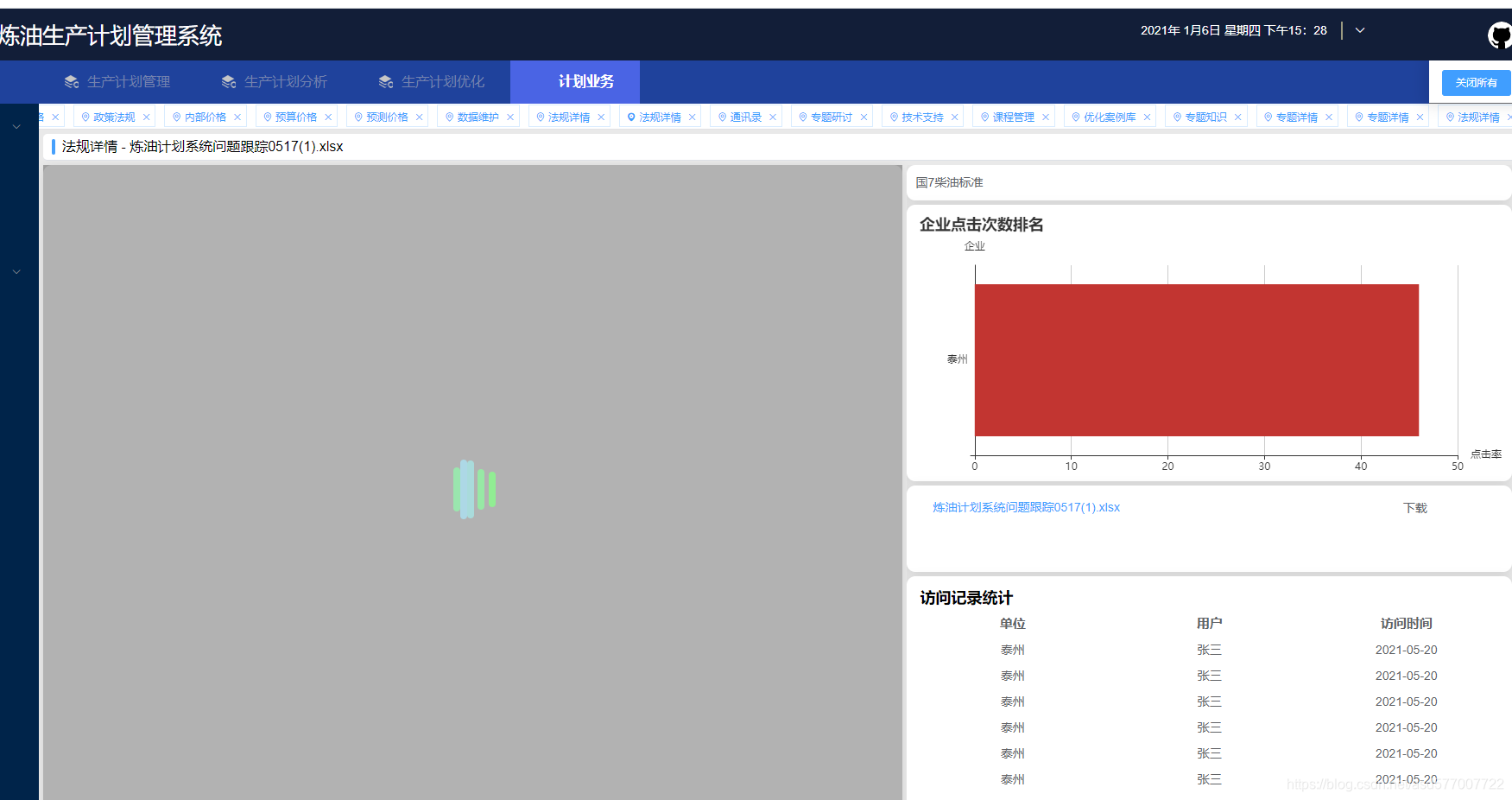This screenshot has height=800, width=1512.
Task: Click the 下载 download button
Action: (1415, 508)
